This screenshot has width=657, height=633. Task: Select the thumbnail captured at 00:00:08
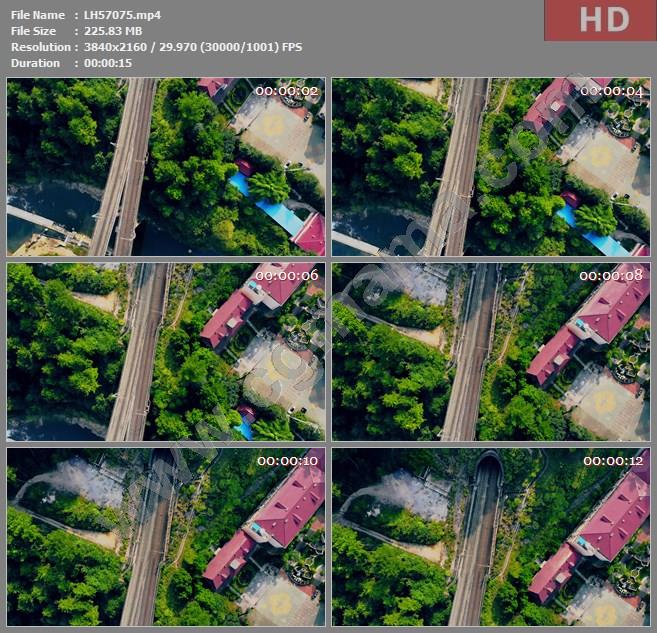490,351
